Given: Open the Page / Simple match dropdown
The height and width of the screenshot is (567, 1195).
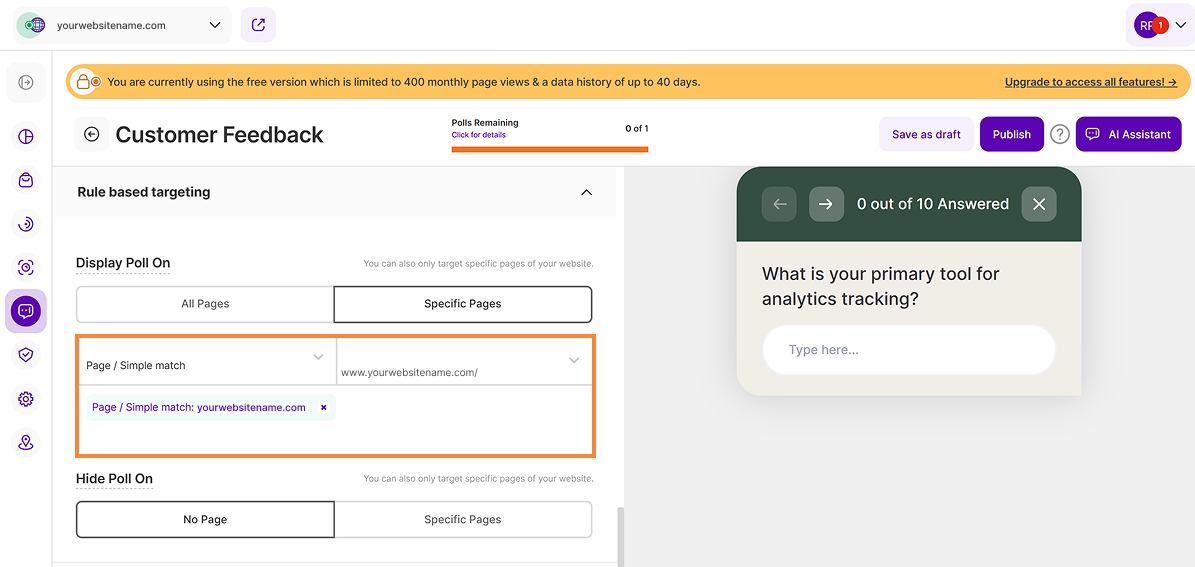Looking at the screenshot, I should (x=207, y=361).
